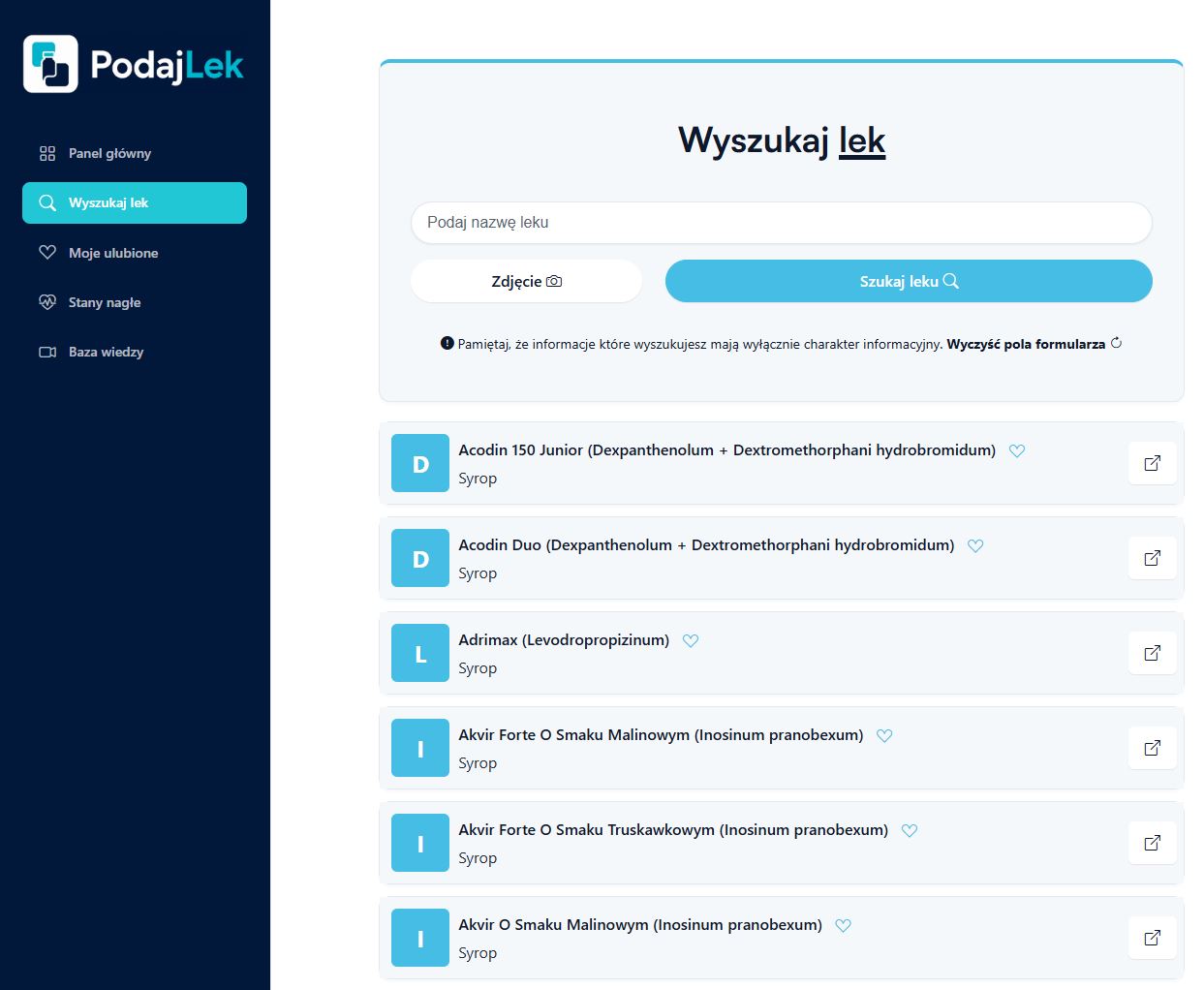Click the heartbeat icon beside Stany nagłe

coord(47,302)
